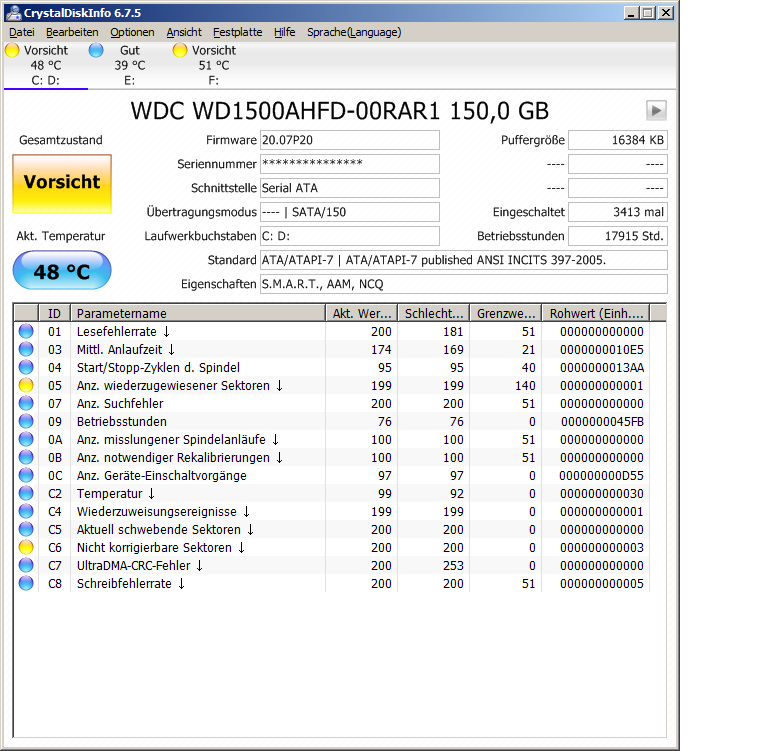Open the Hilfe menu
The image size is (768, 751).
(284, 32)
